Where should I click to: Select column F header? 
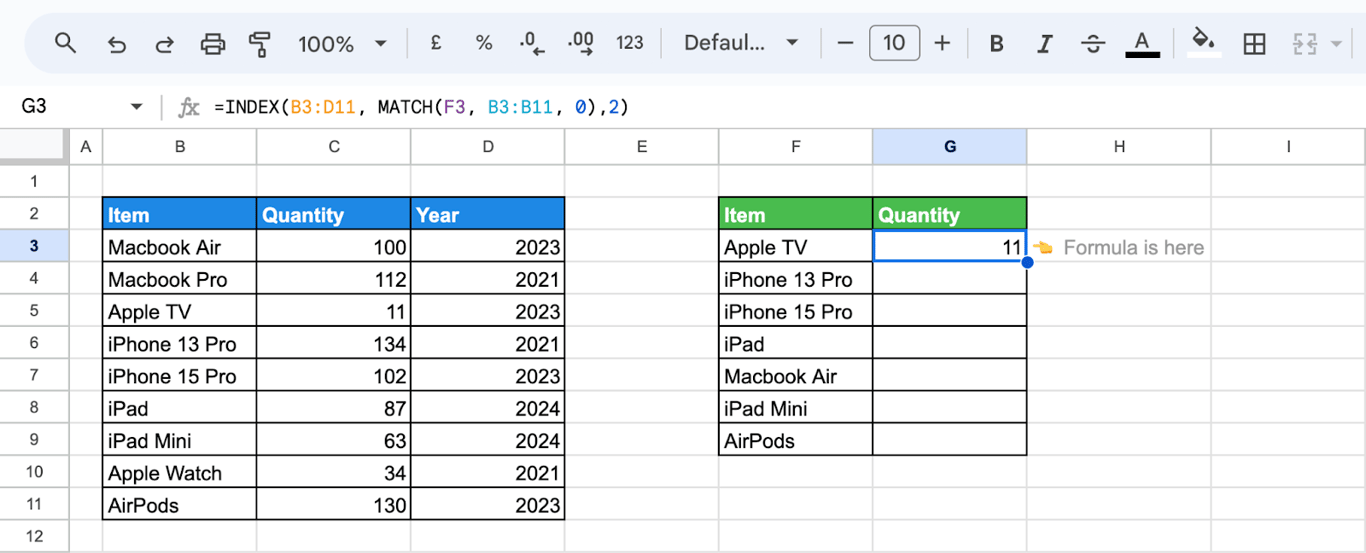point(795,146)
